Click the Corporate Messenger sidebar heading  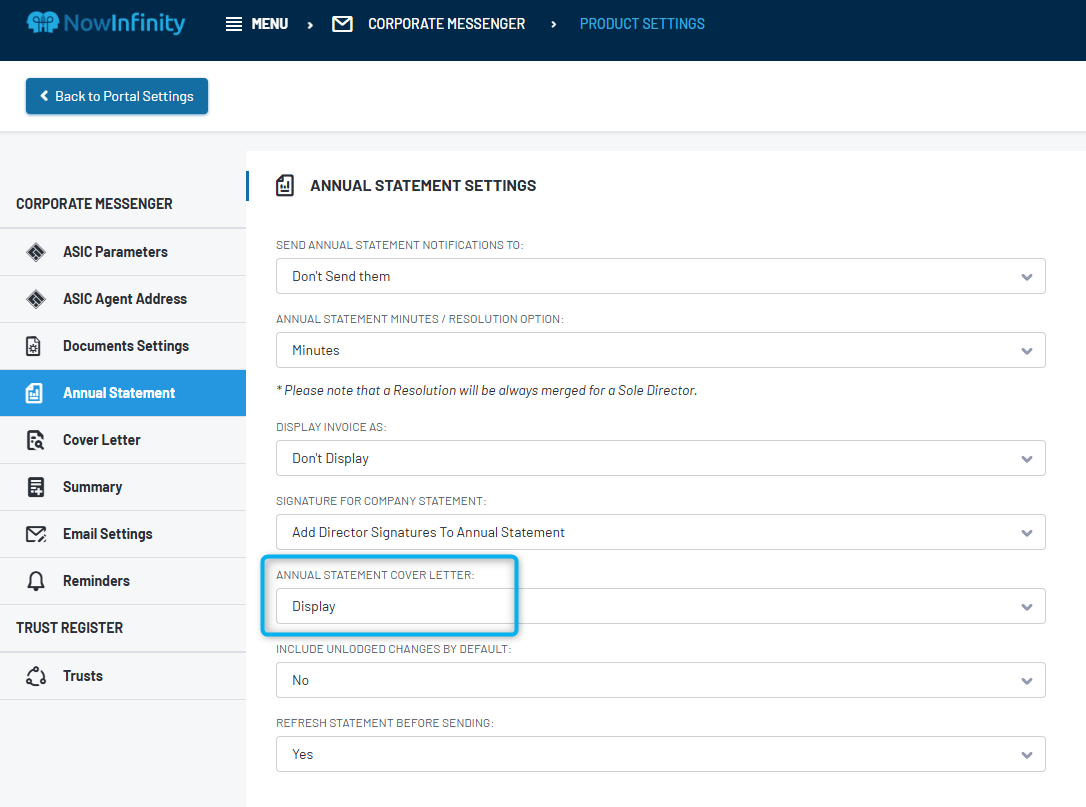tap(94, 204)
